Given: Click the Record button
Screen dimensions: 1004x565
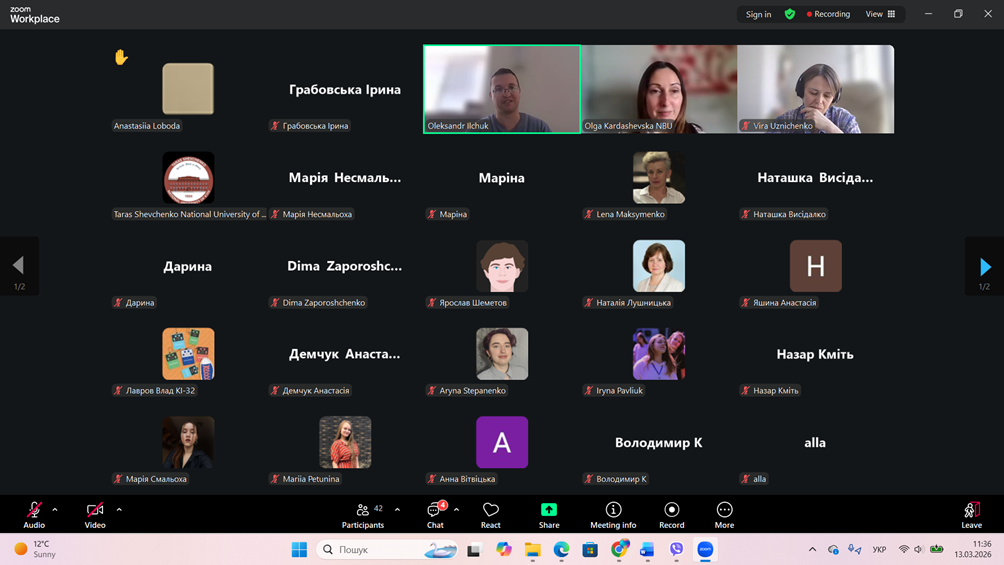Looking at the screenshot, I should (x=671, y=515).
